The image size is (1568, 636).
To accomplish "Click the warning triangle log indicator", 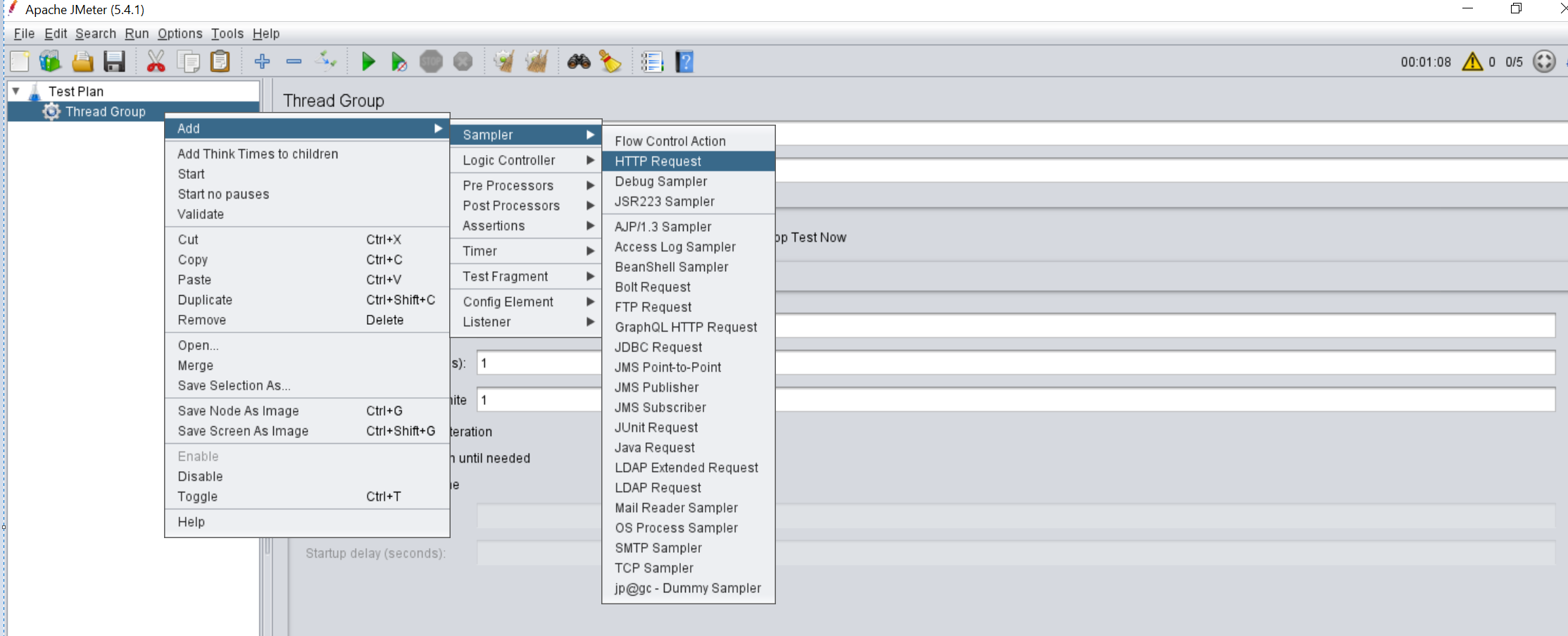I will pos(1472,62).
